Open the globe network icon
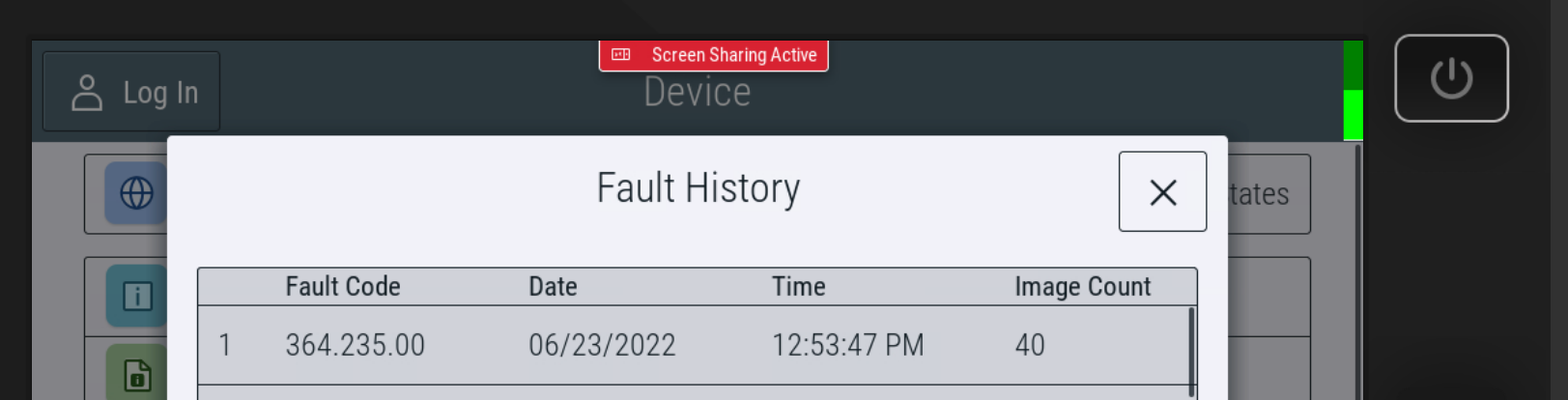The height and width of the screenshot is (400, 1568). (136, 193)
